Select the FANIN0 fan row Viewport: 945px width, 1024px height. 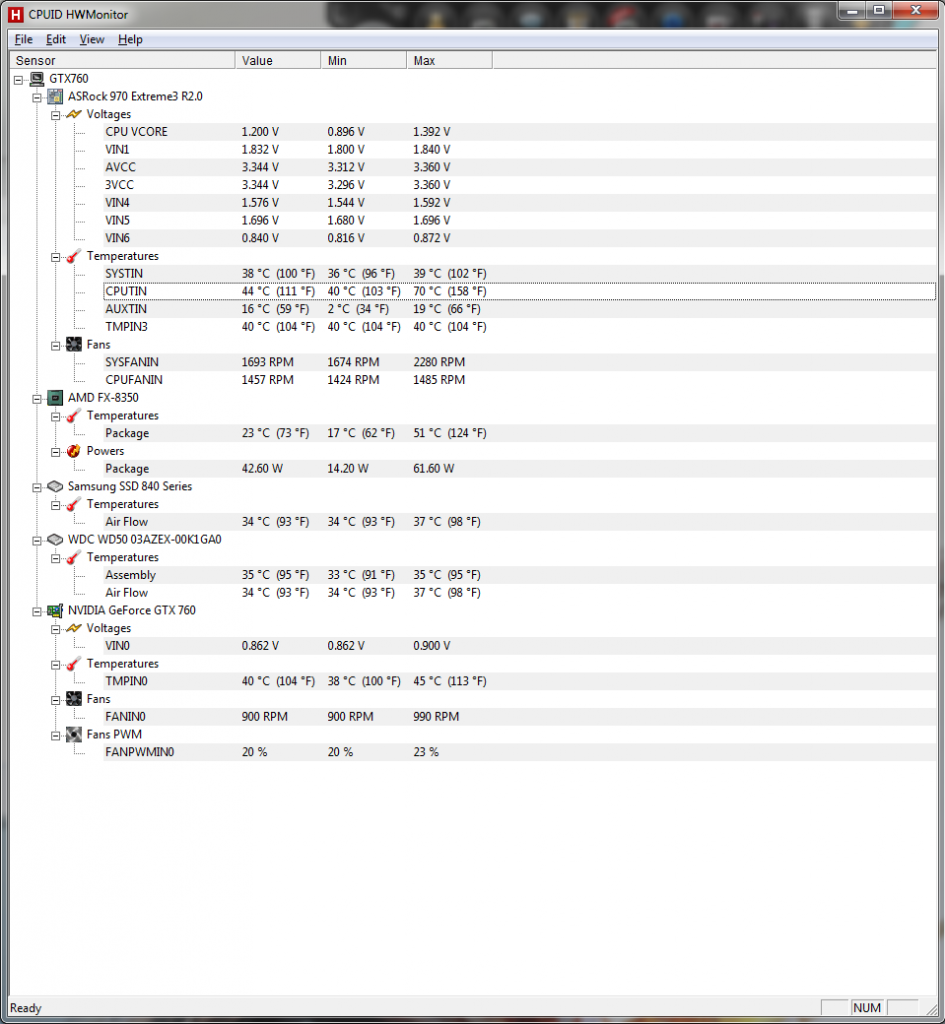tap(519, 716)
